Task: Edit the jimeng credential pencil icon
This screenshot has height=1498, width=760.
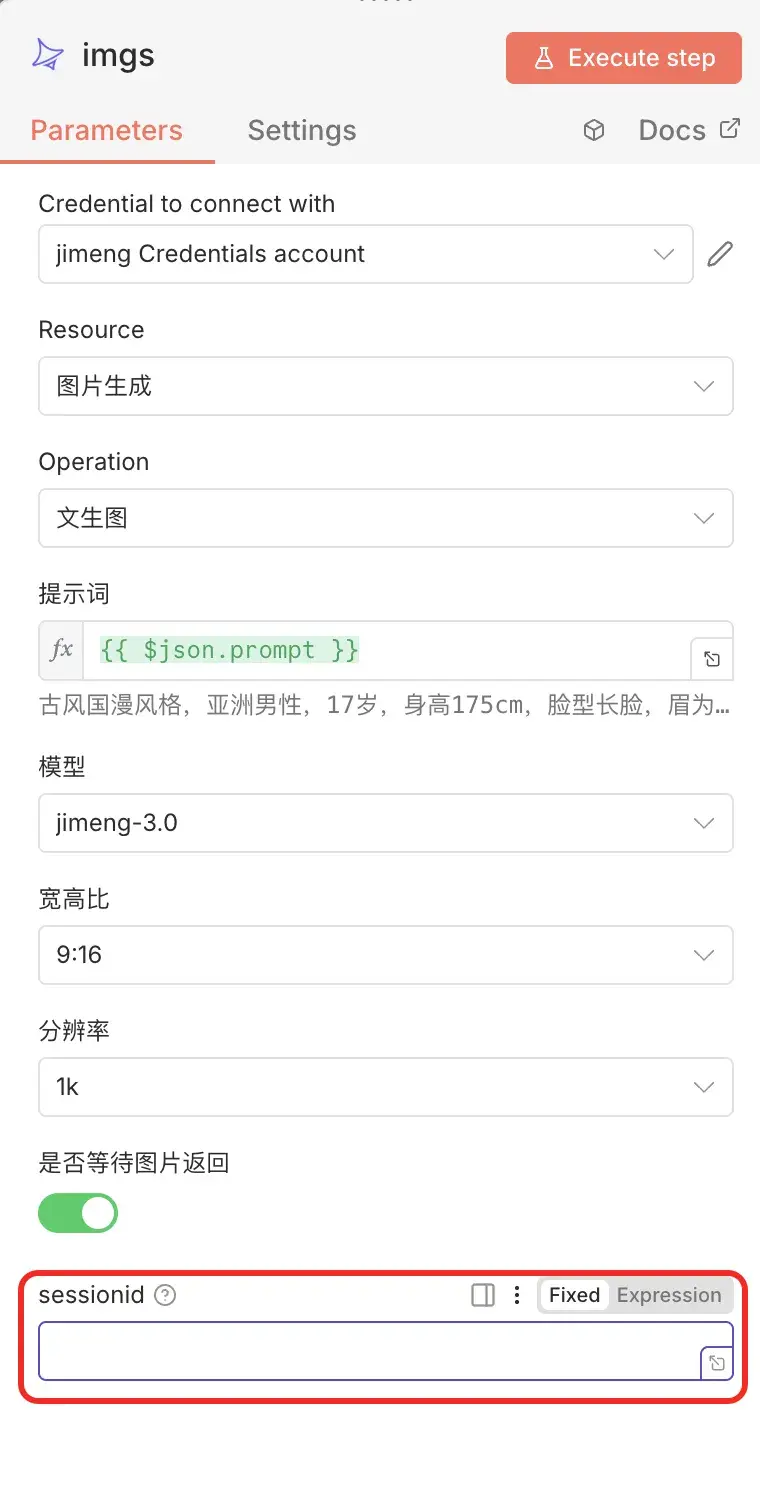Action: tap(719, 254)
